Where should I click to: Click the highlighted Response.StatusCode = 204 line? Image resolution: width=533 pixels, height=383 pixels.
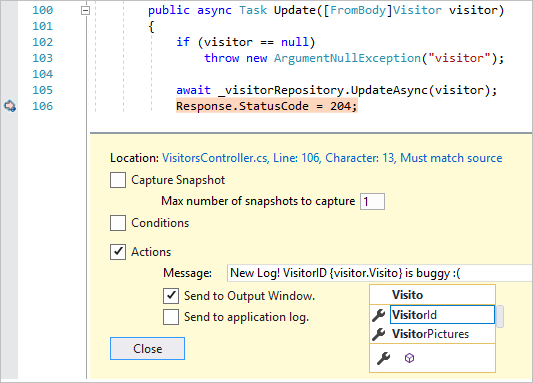266,106
